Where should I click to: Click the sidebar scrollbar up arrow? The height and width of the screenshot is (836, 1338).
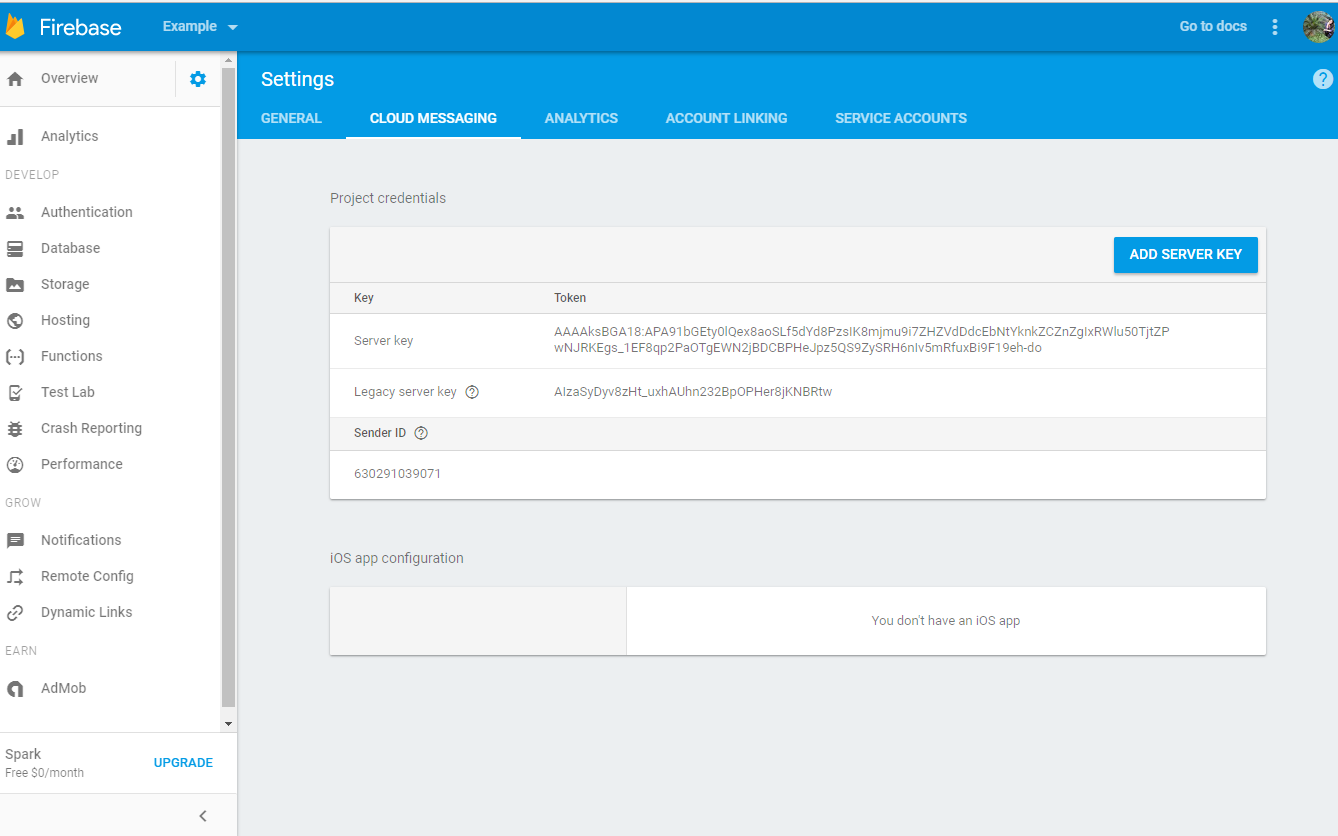(229, 60)
